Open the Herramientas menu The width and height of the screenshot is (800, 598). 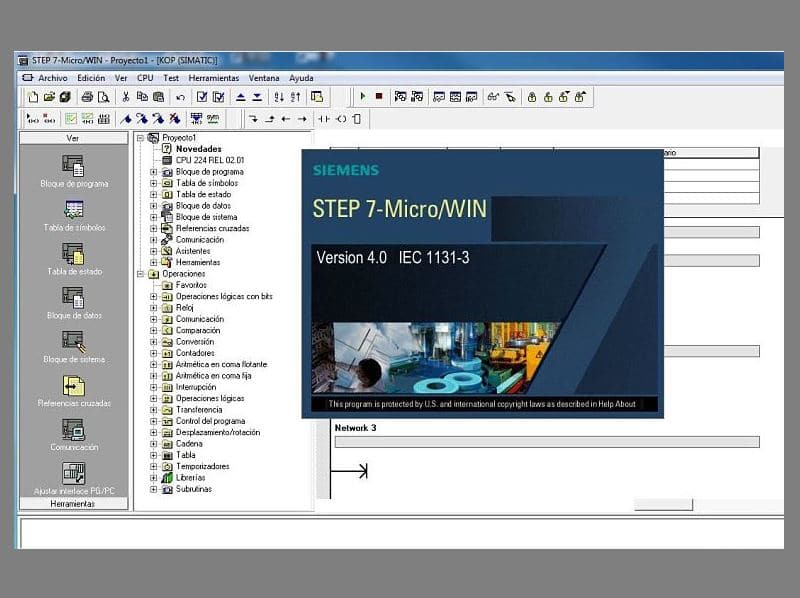(214, 78)
